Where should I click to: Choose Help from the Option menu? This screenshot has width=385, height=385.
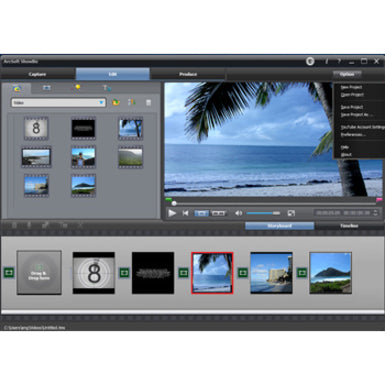pos(345,147)
